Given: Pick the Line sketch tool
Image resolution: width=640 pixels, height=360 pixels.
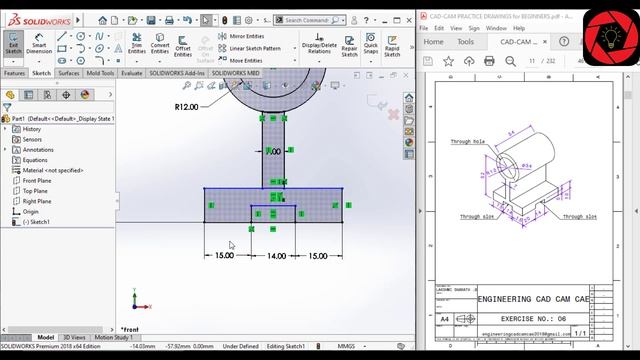Looking at the screenshot, I should click(62, 36).
